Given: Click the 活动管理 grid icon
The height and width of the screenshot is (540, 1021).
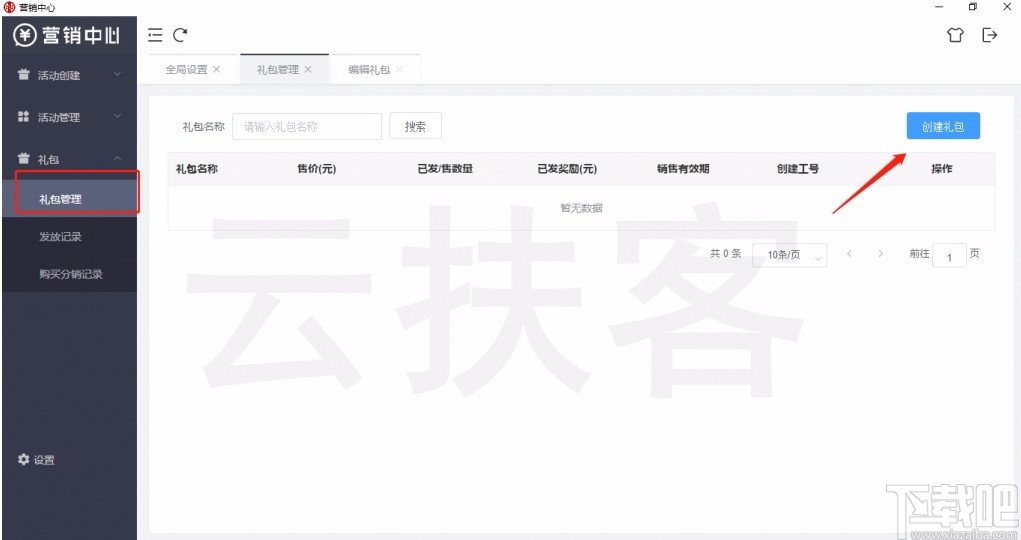Looking at the screenshot, I should tap(23, 117).
